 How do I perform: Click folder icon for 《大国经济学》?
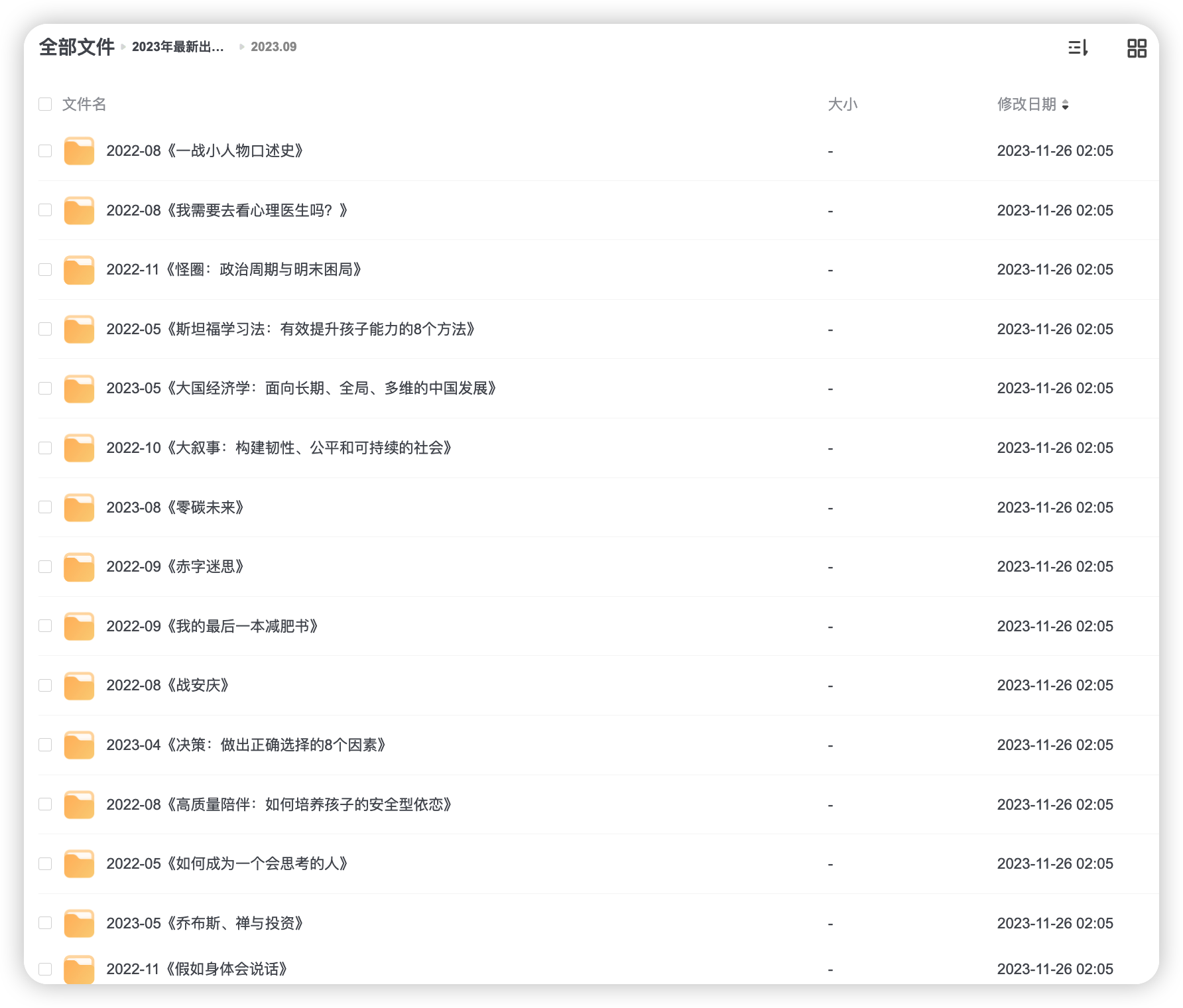click(x=79, y=388)
